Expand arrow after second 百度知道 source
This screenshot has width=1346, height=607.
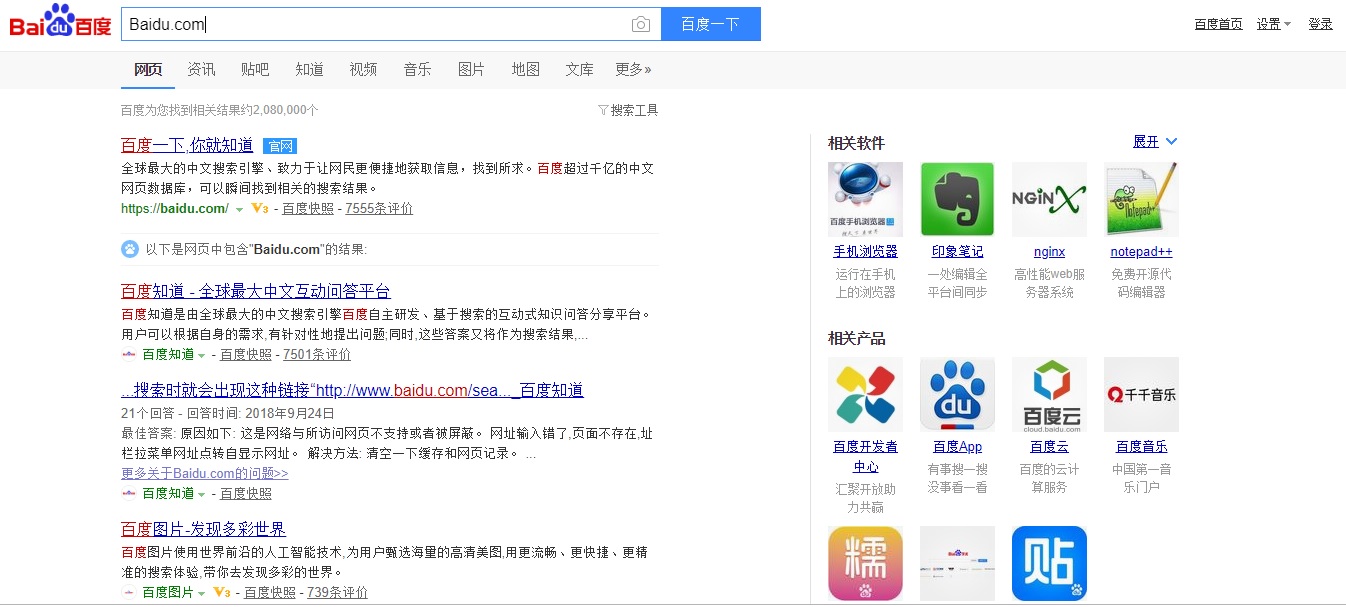tap(201, 494)
